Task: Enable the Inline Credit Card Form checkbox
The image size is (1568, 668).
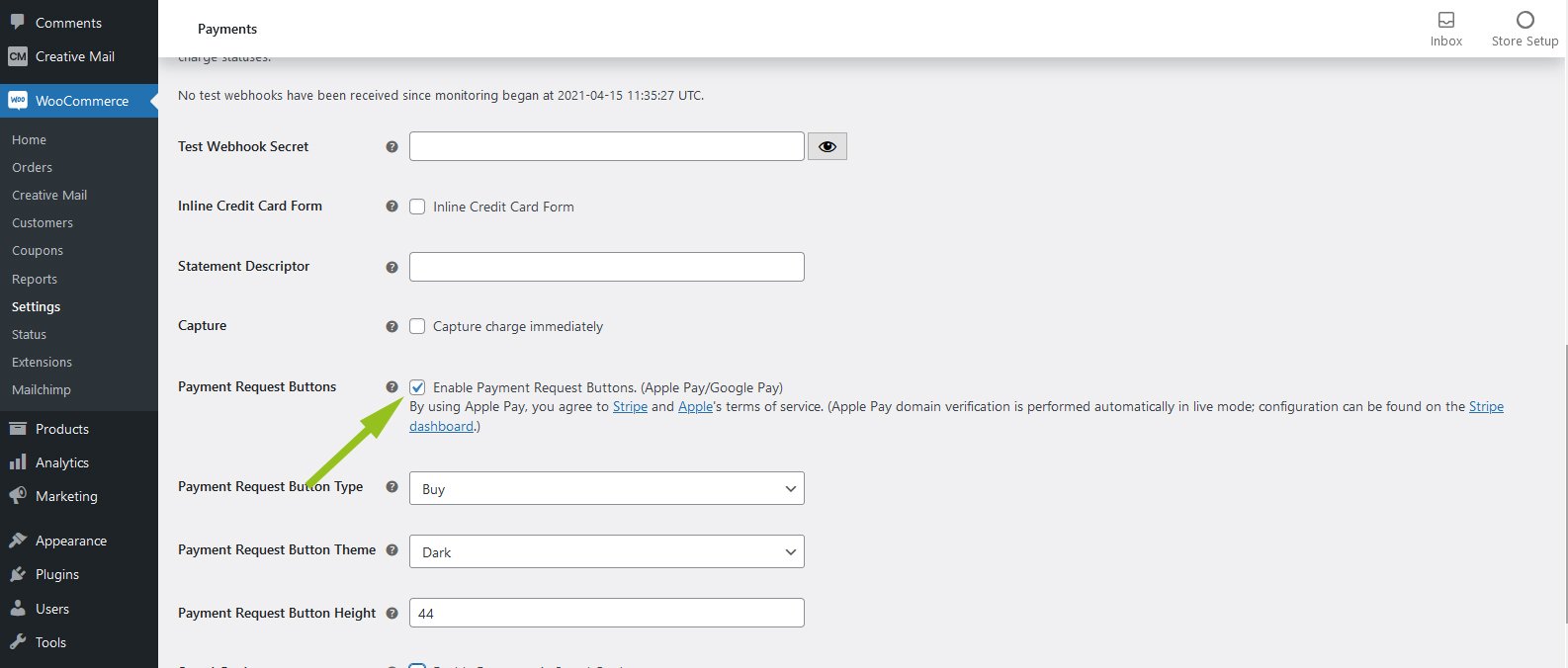Action: 417,207
